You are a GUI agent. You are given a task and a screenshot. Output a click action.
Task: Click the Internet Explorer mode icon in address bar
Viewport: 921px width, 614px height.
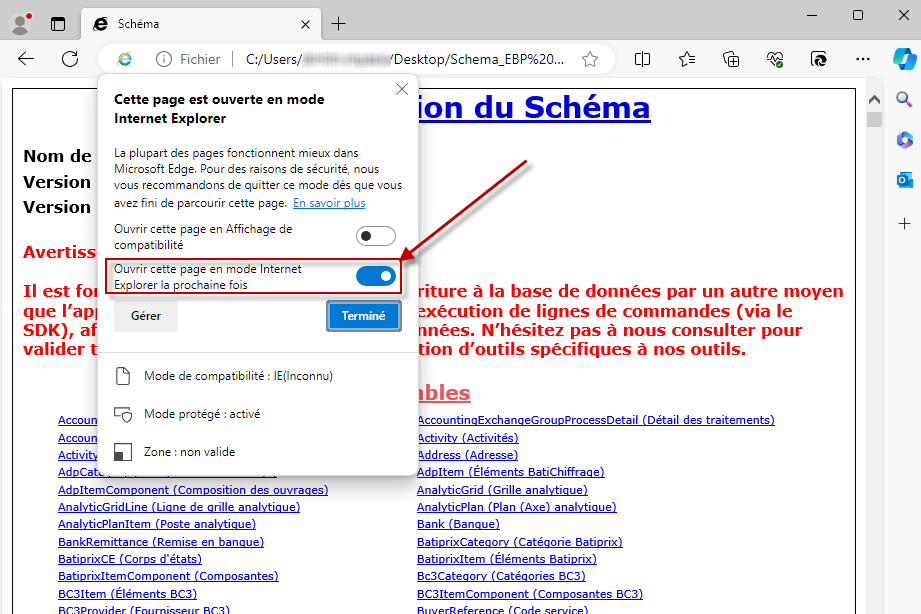pyautogui.click(x=125, y=59)
